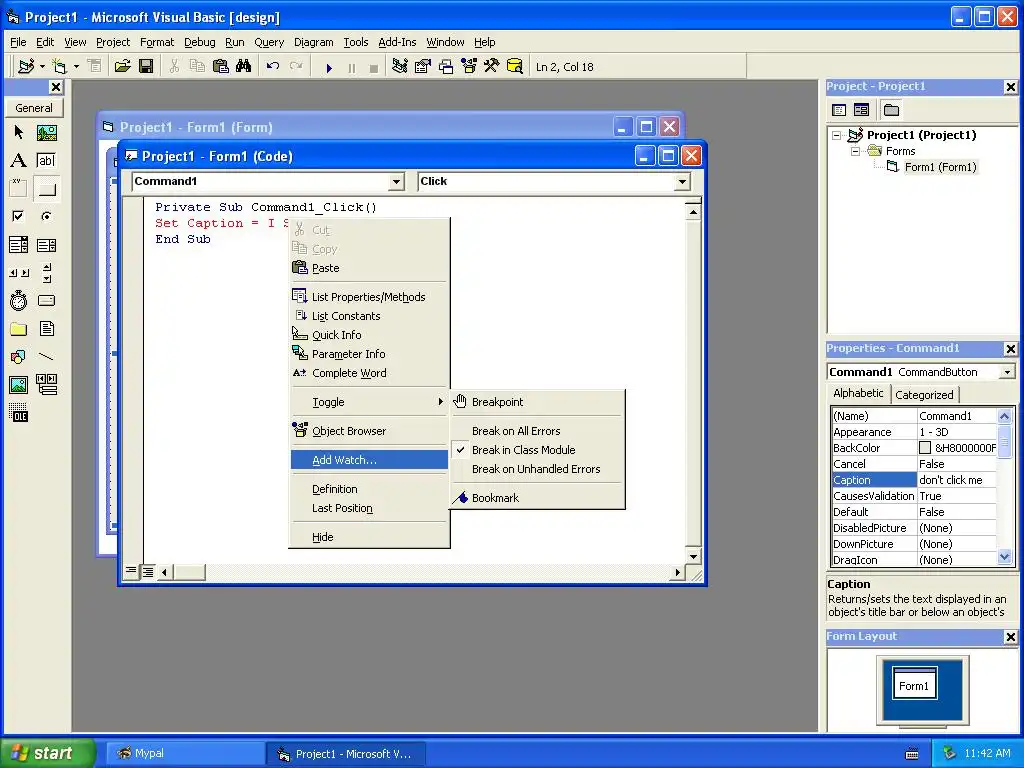This screenshot has height=768, width=1024.
Task: Select Form1 (Form1) in the project tree
Action: tap(940, 167)
